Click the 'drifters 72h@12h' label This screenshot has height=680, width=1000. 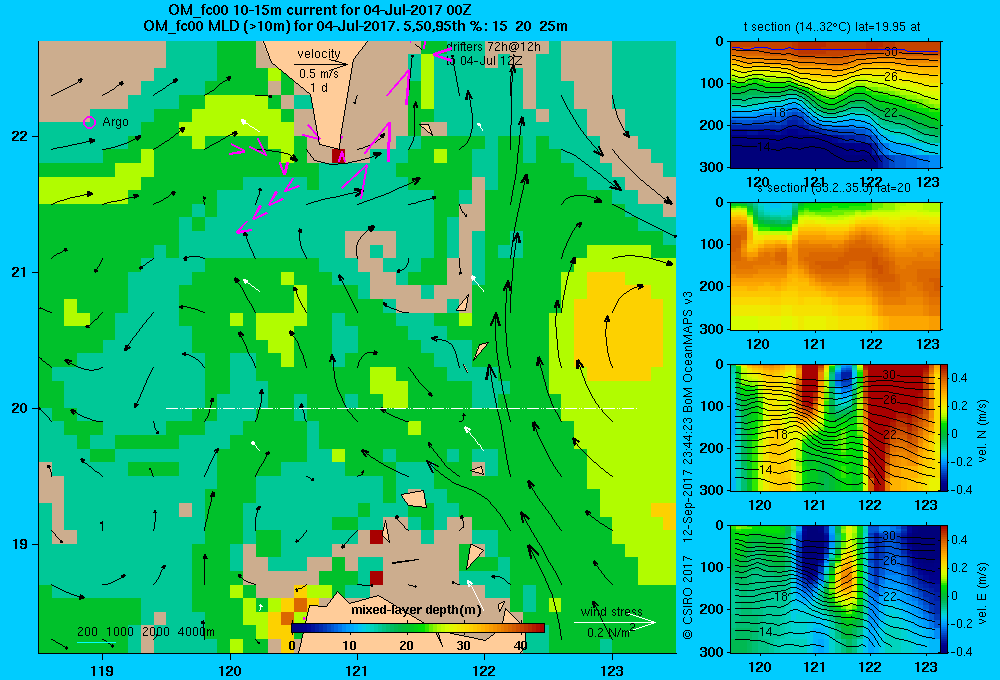494,47
